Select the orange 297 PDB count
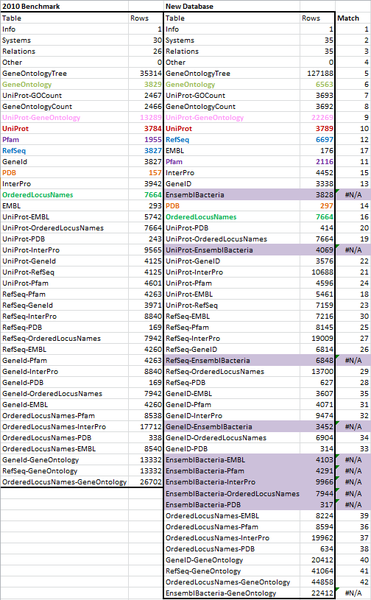 [x=317, y=206]
